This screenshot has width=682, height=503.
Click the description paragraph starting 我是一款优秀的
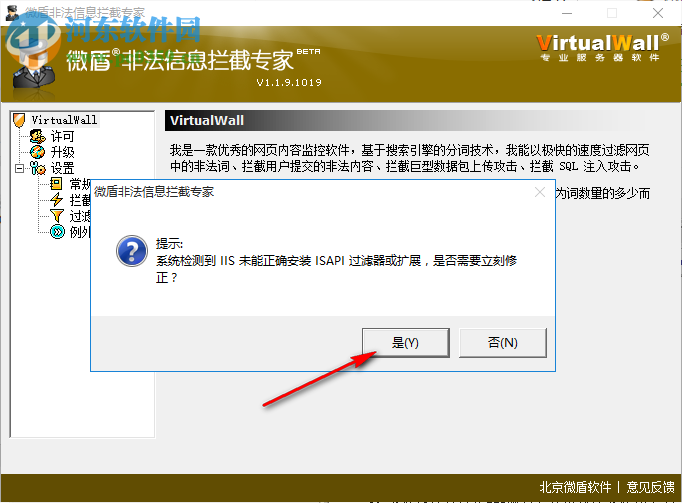tap(410, 158)
